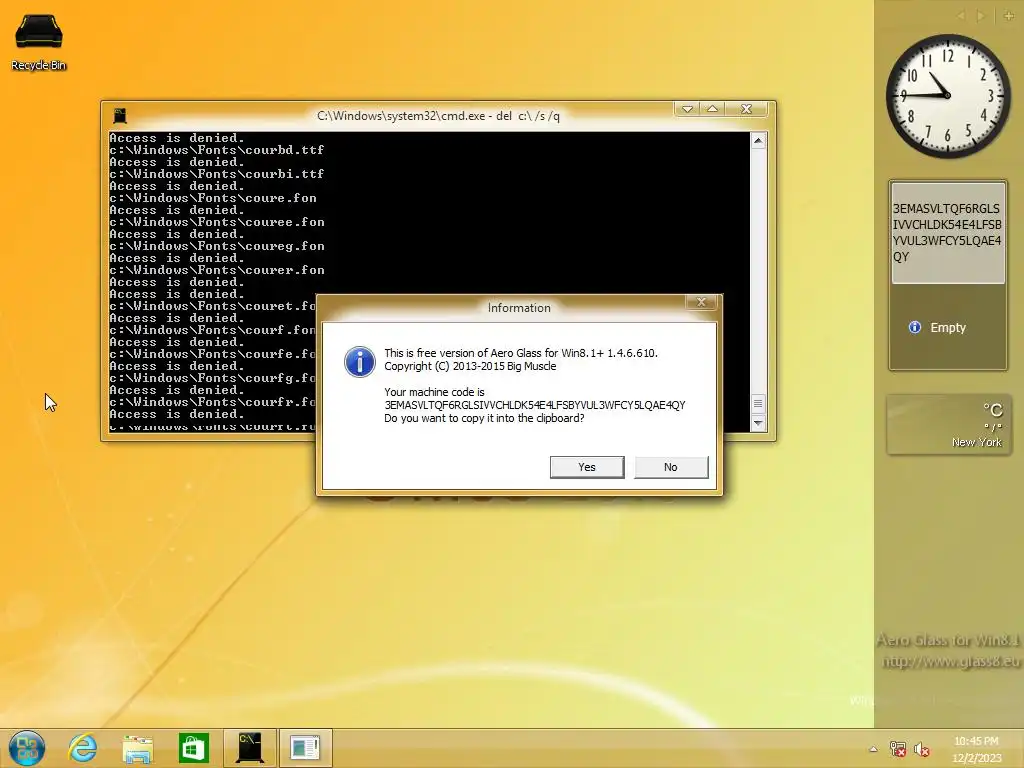
Task: Click the Copyright 2013-2015 Big Muscle text
Action: 470,366
